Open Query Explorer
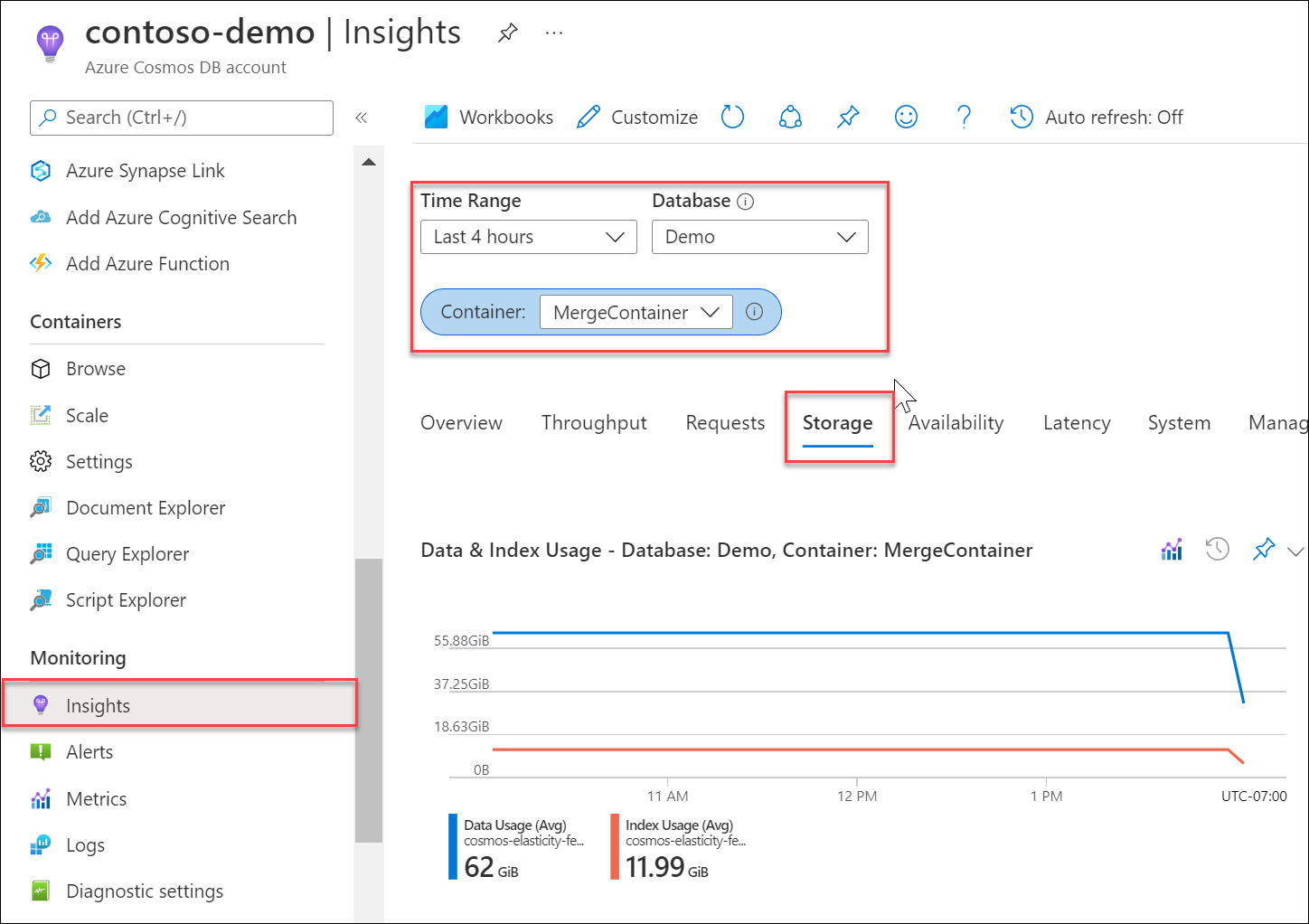The width and height of the screenshot is (1309, 924). [x=127, y=553]
